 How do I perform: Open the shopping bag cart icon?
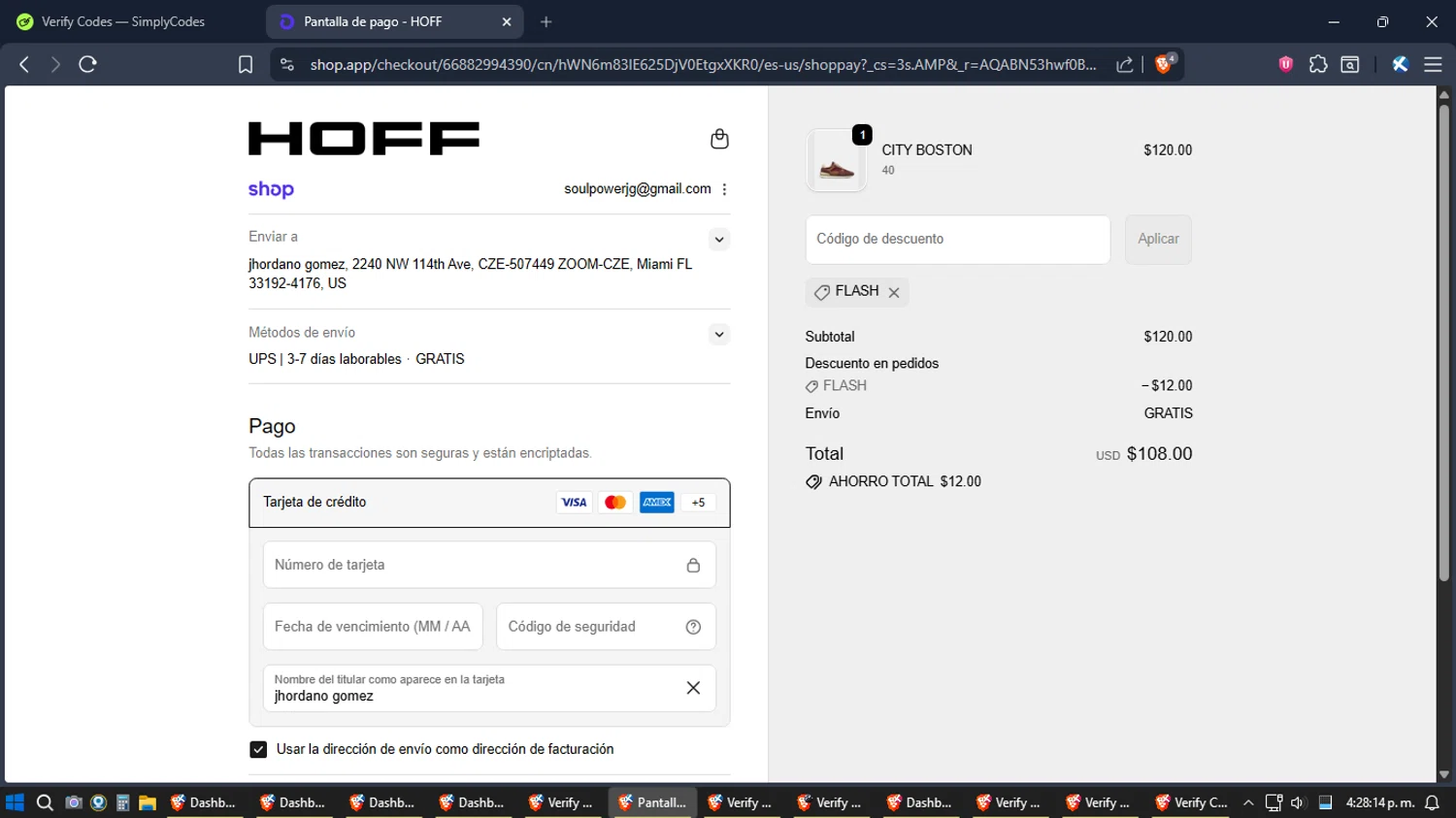click(x=719, y=139)
